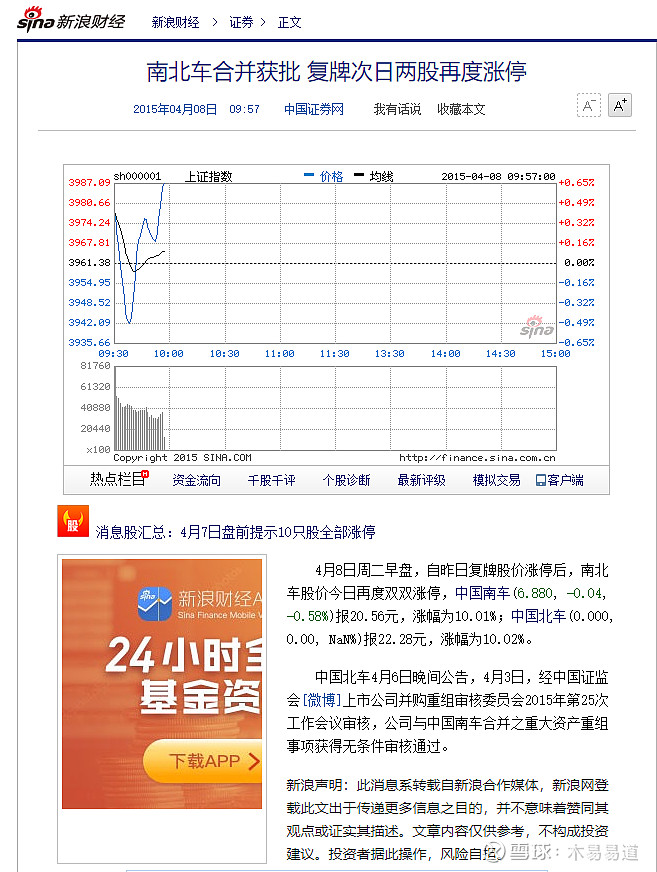Click +0.65% percent axis label

pyautogui.click(x=576, y=182)
